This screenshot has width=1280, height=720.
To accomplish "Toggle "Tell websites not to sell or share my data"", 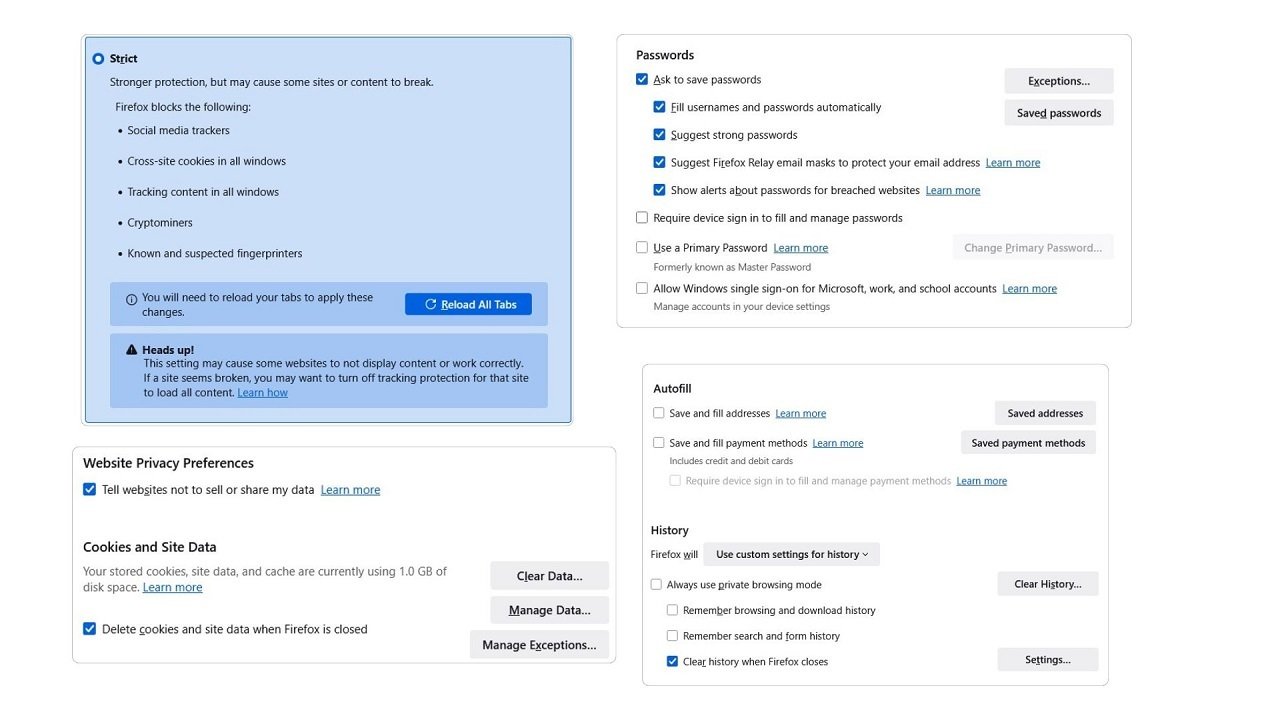I will pos(90,489).
